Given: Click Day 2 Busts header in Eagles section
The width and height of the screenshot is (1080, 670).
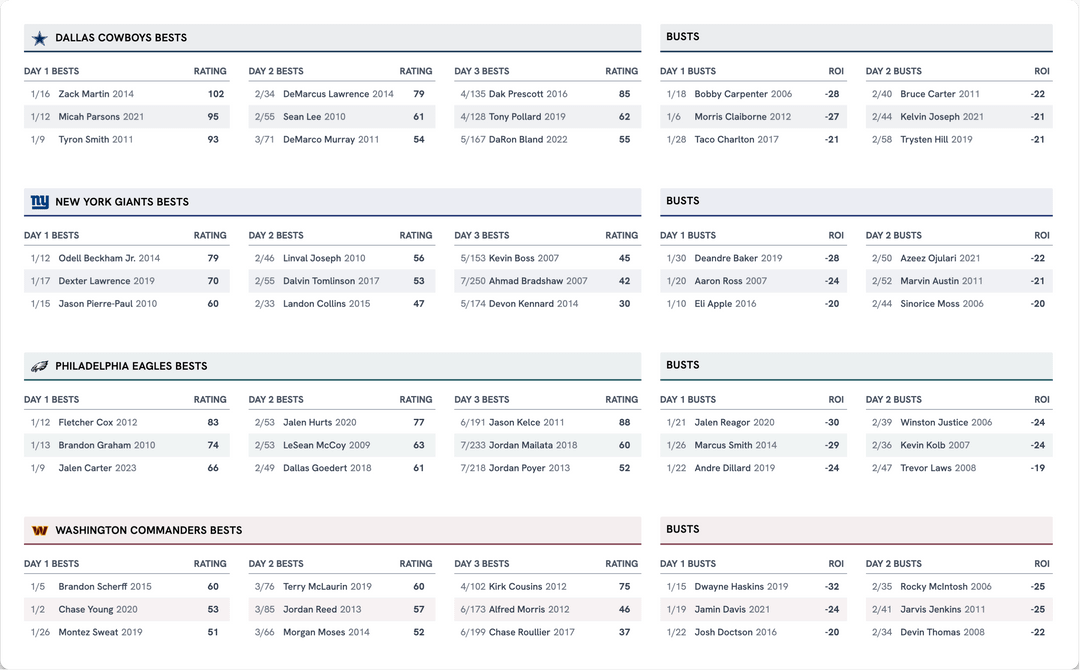Looking at the screenshot, I should [x=894, y=400].
